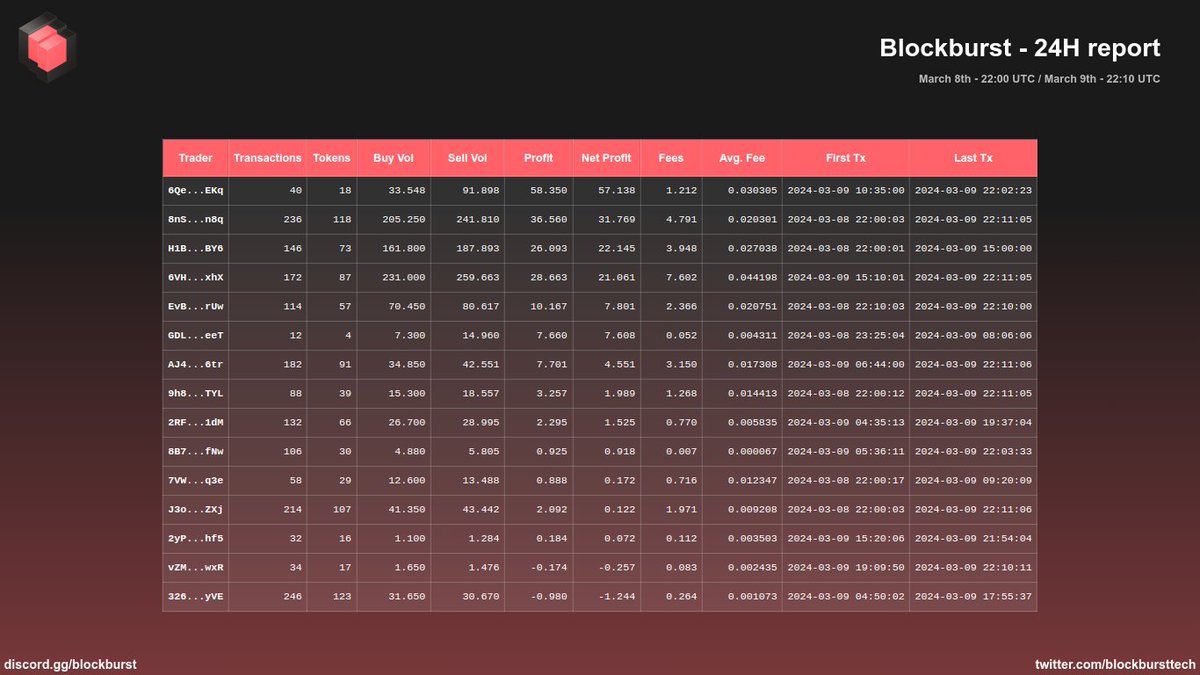Sort by the Sell Vol column header
This screenshot has height=675, width=1200.
tap(466, 157)
